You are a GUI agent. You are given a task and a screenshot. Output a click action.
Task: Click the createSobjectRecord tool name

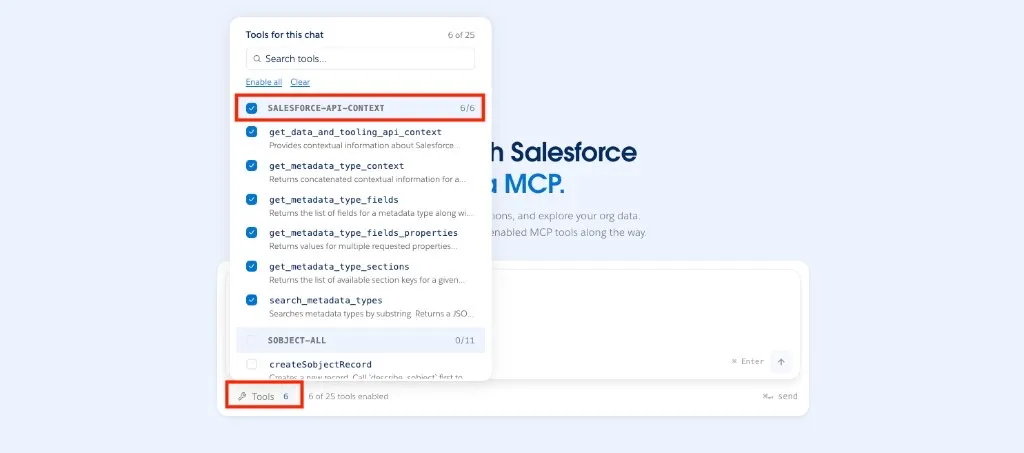coord(320,364)
